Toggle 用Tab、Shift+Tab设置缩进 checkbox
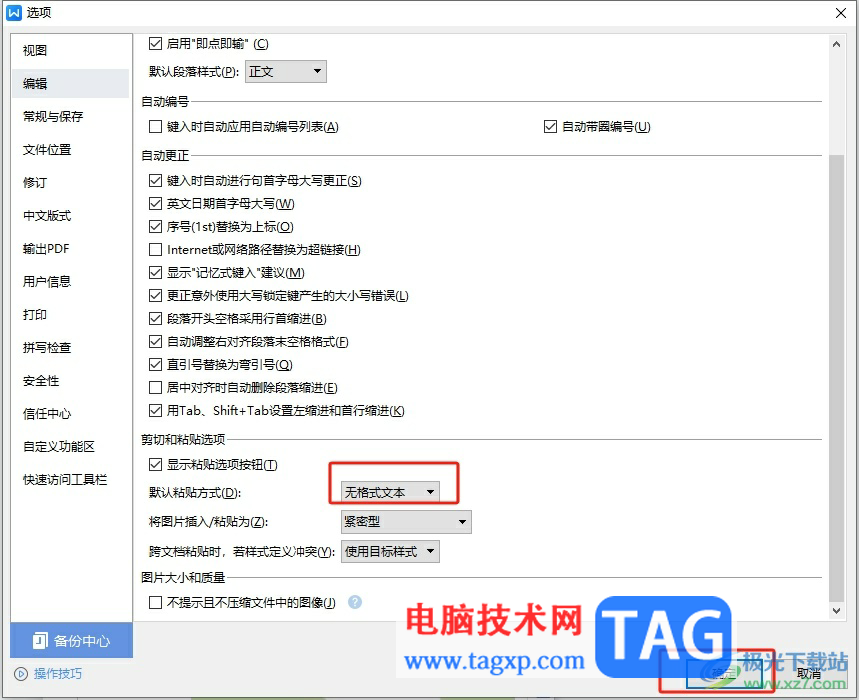The image size is (859, 700). (156, 410)
